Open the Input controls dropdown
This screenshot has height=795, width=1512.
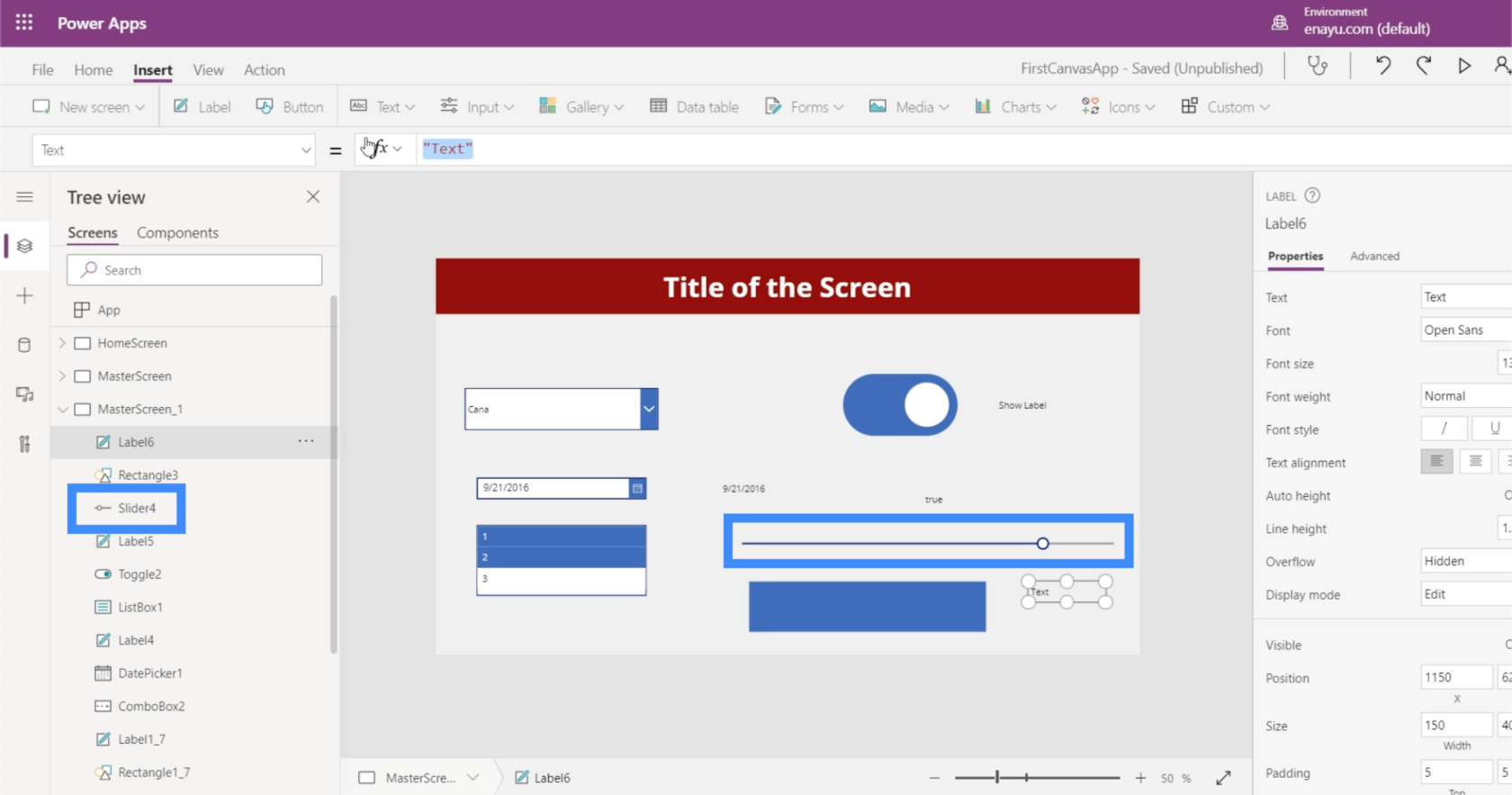(x=477, y=106)
